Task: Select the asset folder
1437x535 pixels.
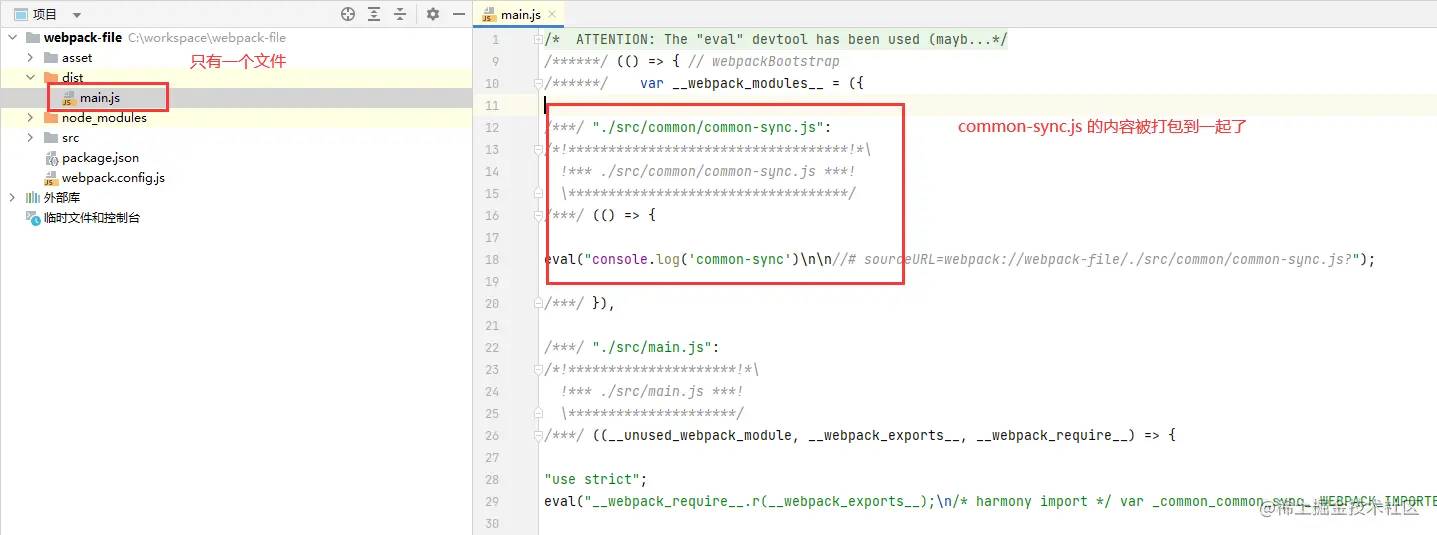Action: click(77, 58)
